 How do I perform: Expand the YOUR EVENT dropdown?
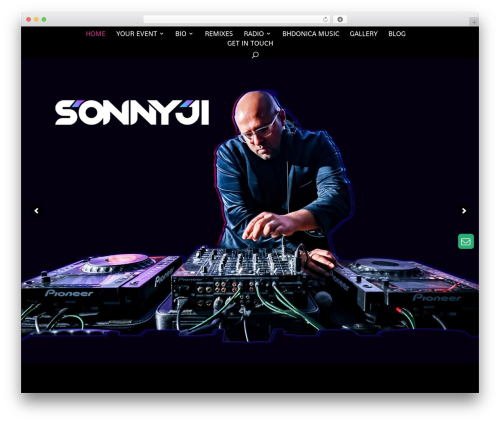point(140,34)
